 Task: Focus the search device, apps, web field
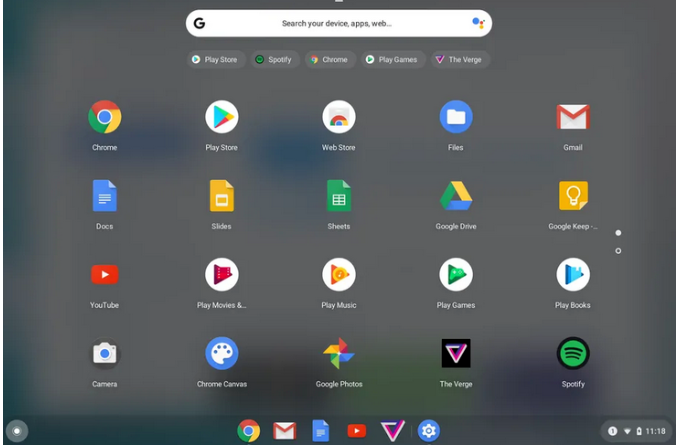[x=339, y=23]
